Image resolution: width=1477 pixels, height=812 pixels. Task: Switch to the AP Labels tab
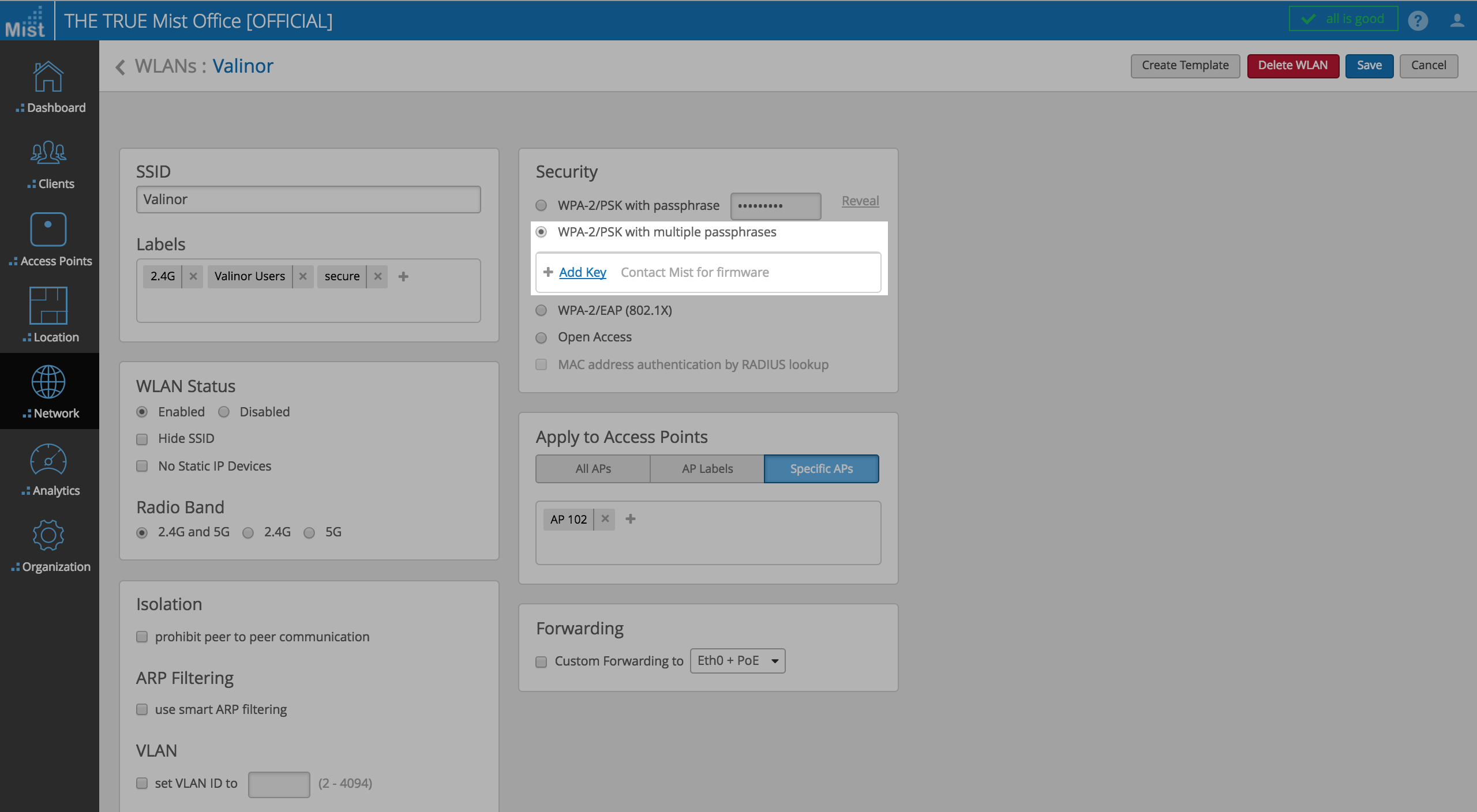point(707,469)
